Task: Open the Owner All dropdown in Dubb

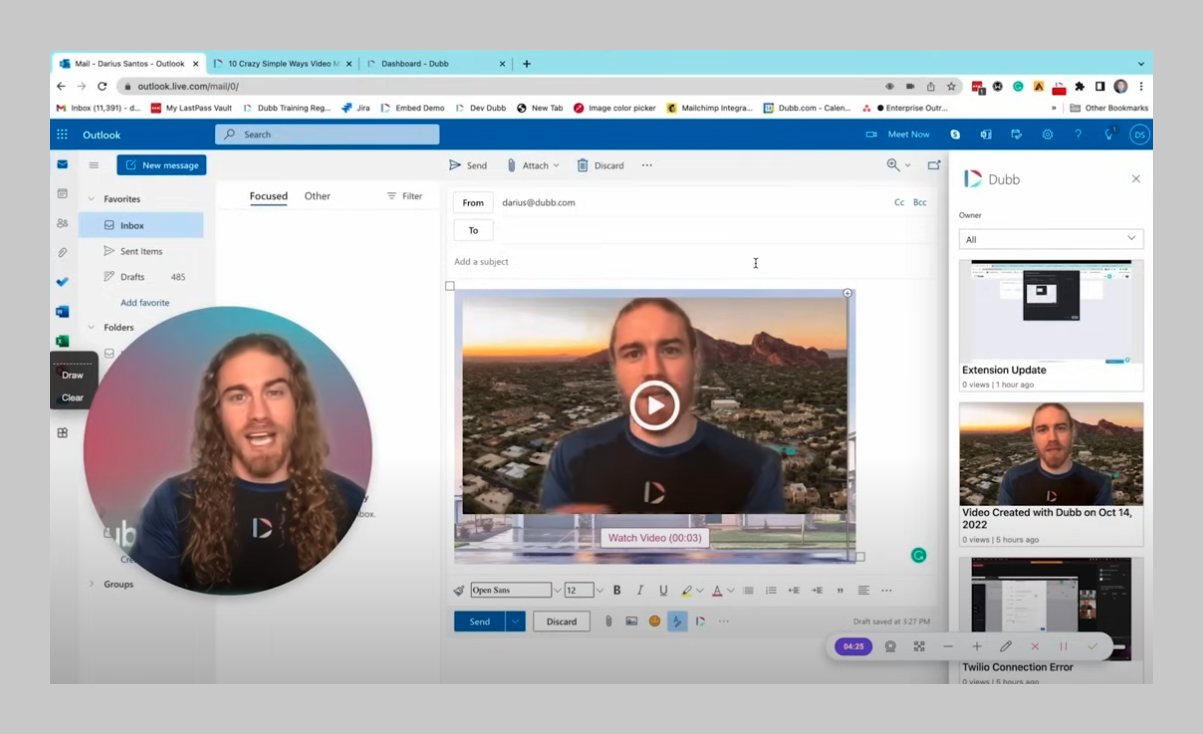Action: click(1051, 239)
